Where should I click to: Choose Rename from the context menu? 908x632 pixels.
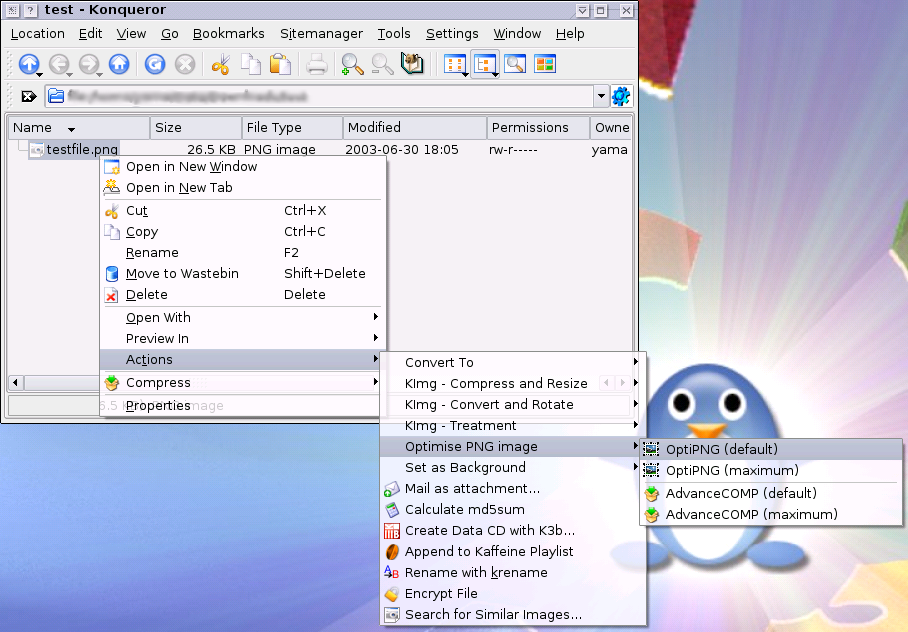pos(242,253)
